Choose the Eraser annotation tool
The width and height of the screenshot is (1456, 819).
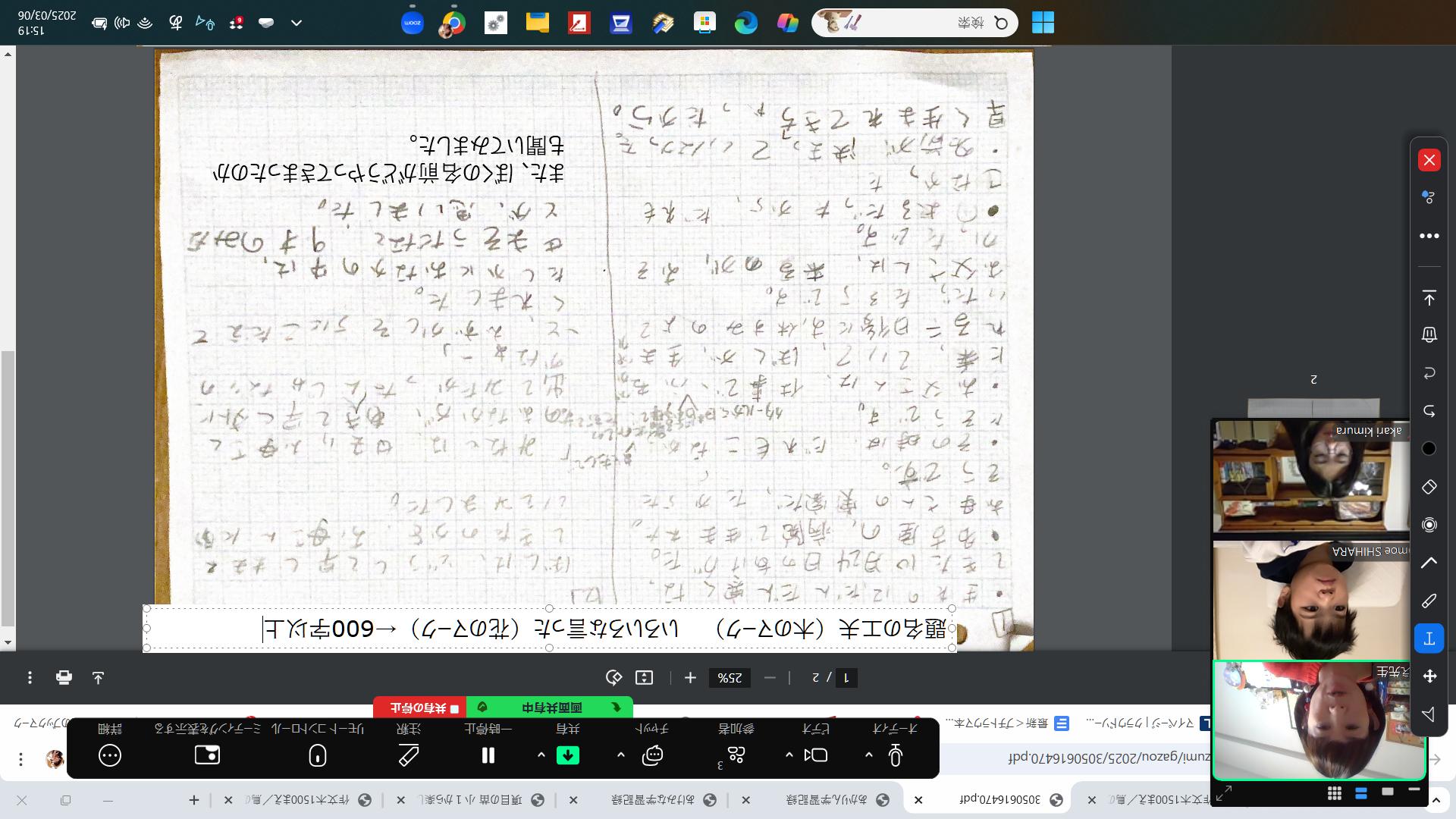point(1429,487)
